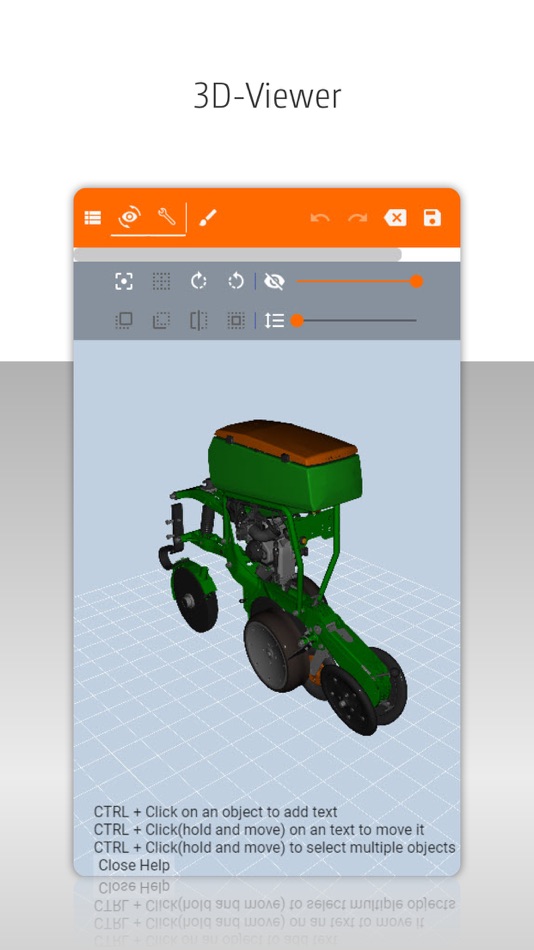
Task: Click the dotted square select-all icon
Action: click(x=236, y=320)
